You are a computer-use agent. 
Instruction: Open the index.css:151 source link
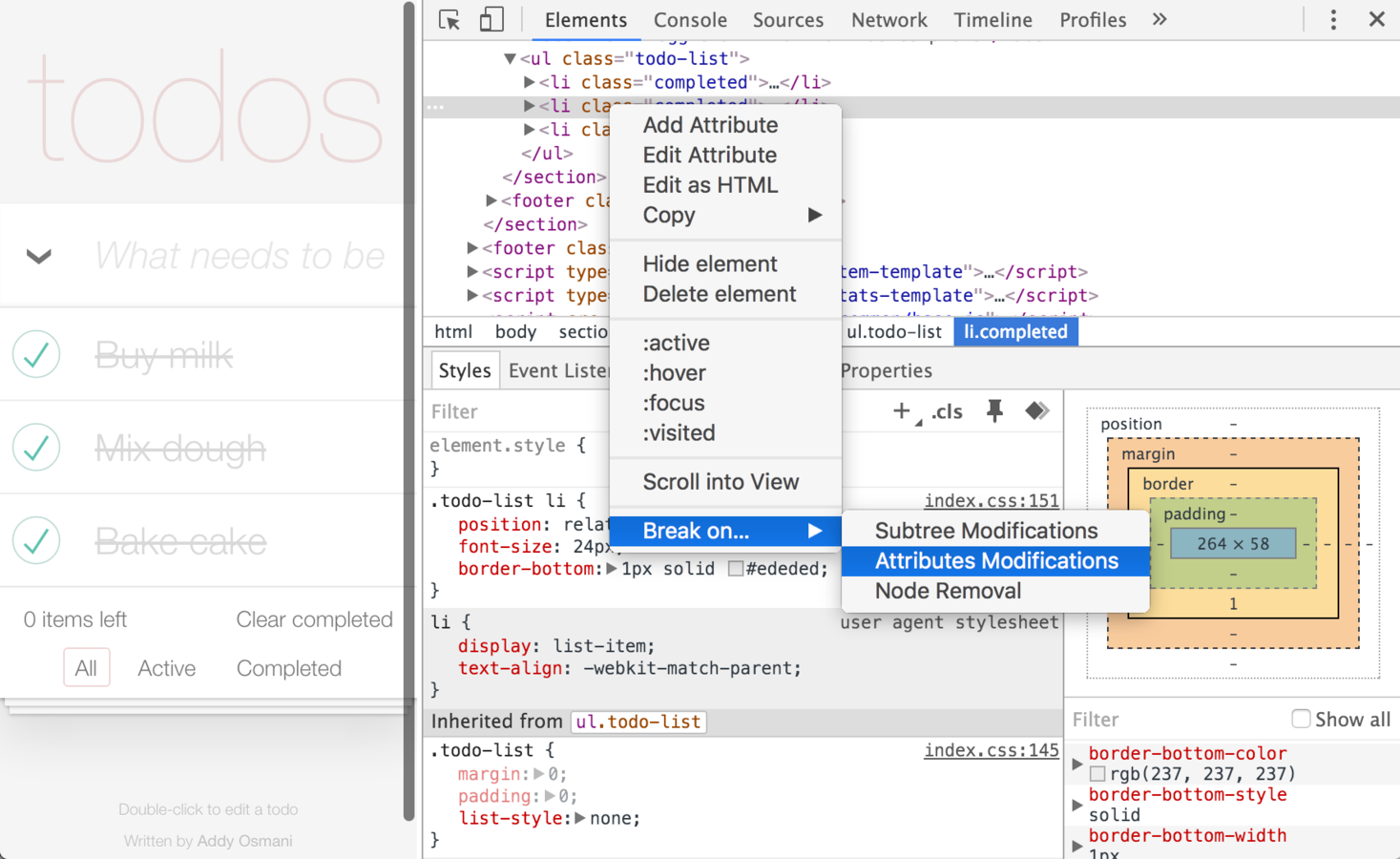(991, 501)
